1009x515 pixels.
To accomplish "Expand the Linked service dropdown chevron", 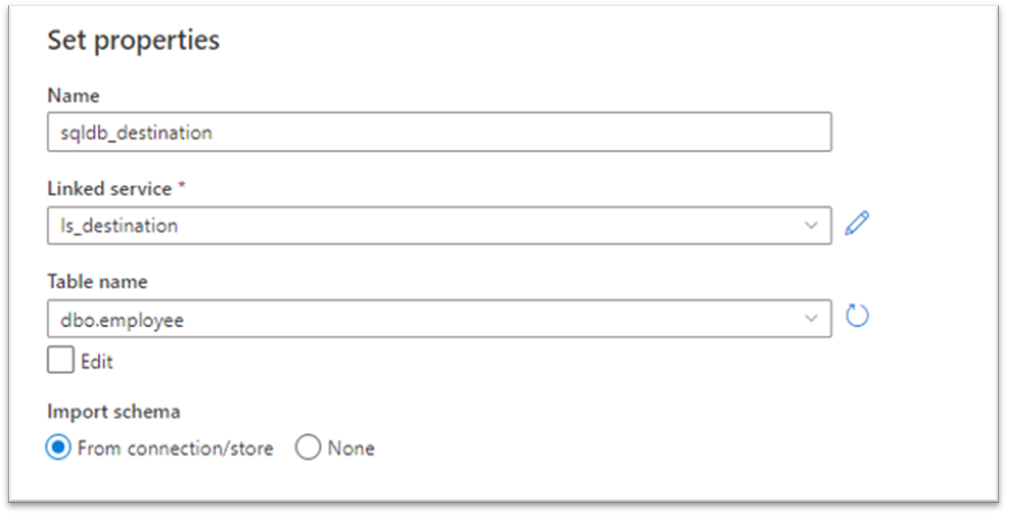I will tap(811, 225).
